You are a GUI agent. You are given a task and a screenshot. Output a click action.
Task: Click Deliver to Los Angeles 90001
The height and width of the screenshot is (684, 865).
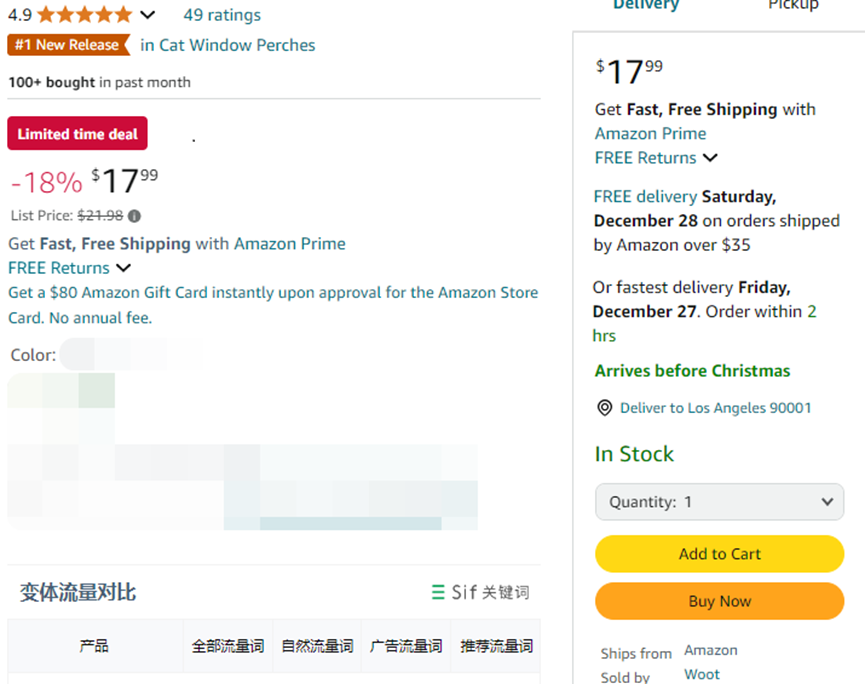click(x=716, y=408)
